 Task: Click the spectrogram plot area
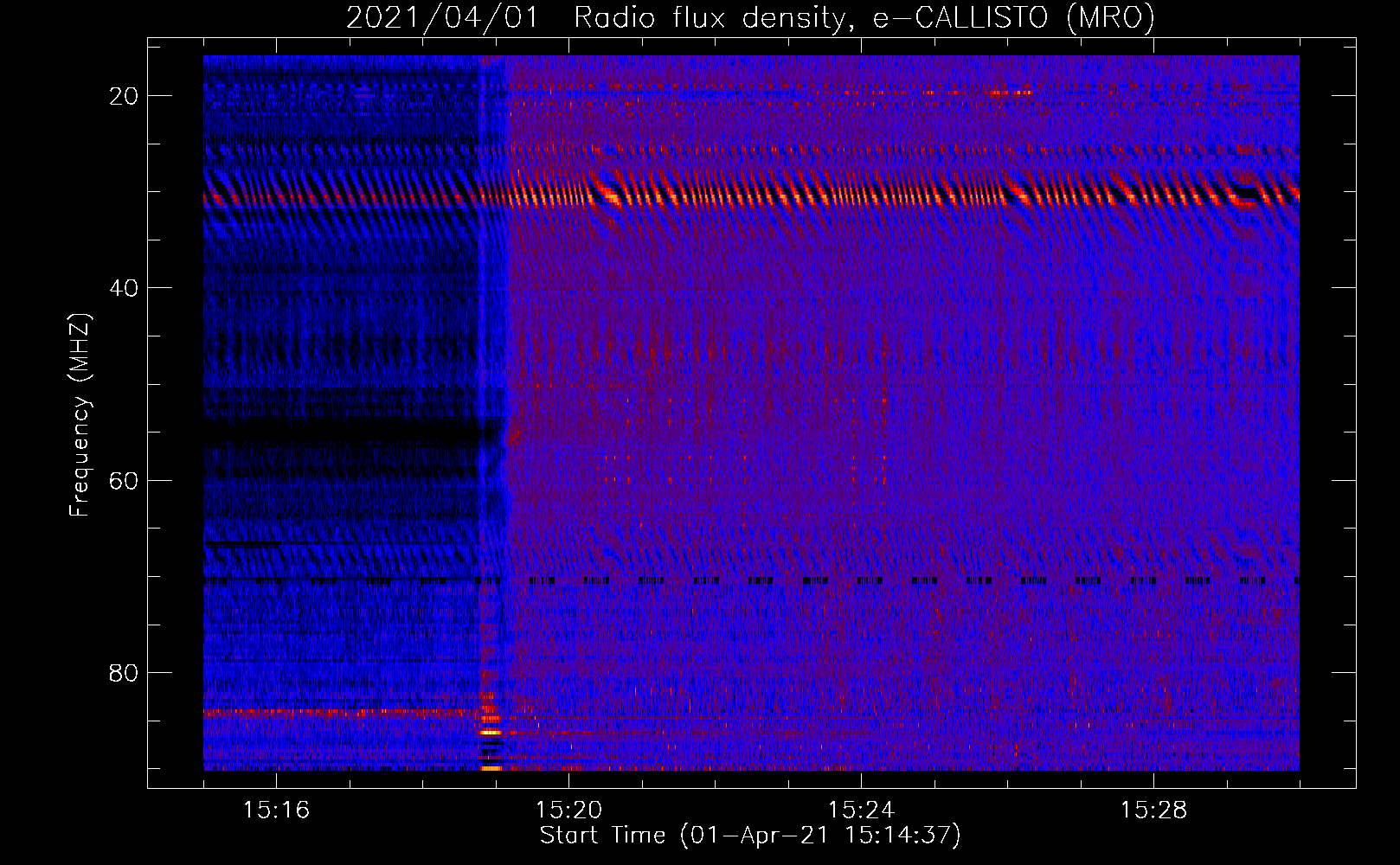[751, 413]
